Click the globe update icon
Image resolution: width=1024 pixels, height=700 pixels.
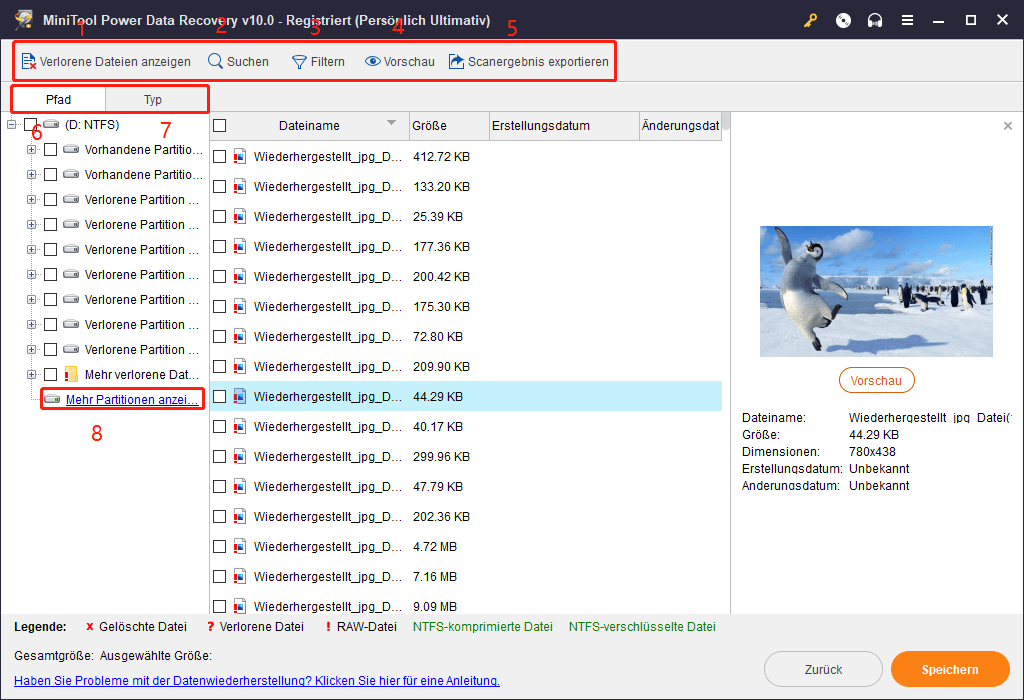843,19
